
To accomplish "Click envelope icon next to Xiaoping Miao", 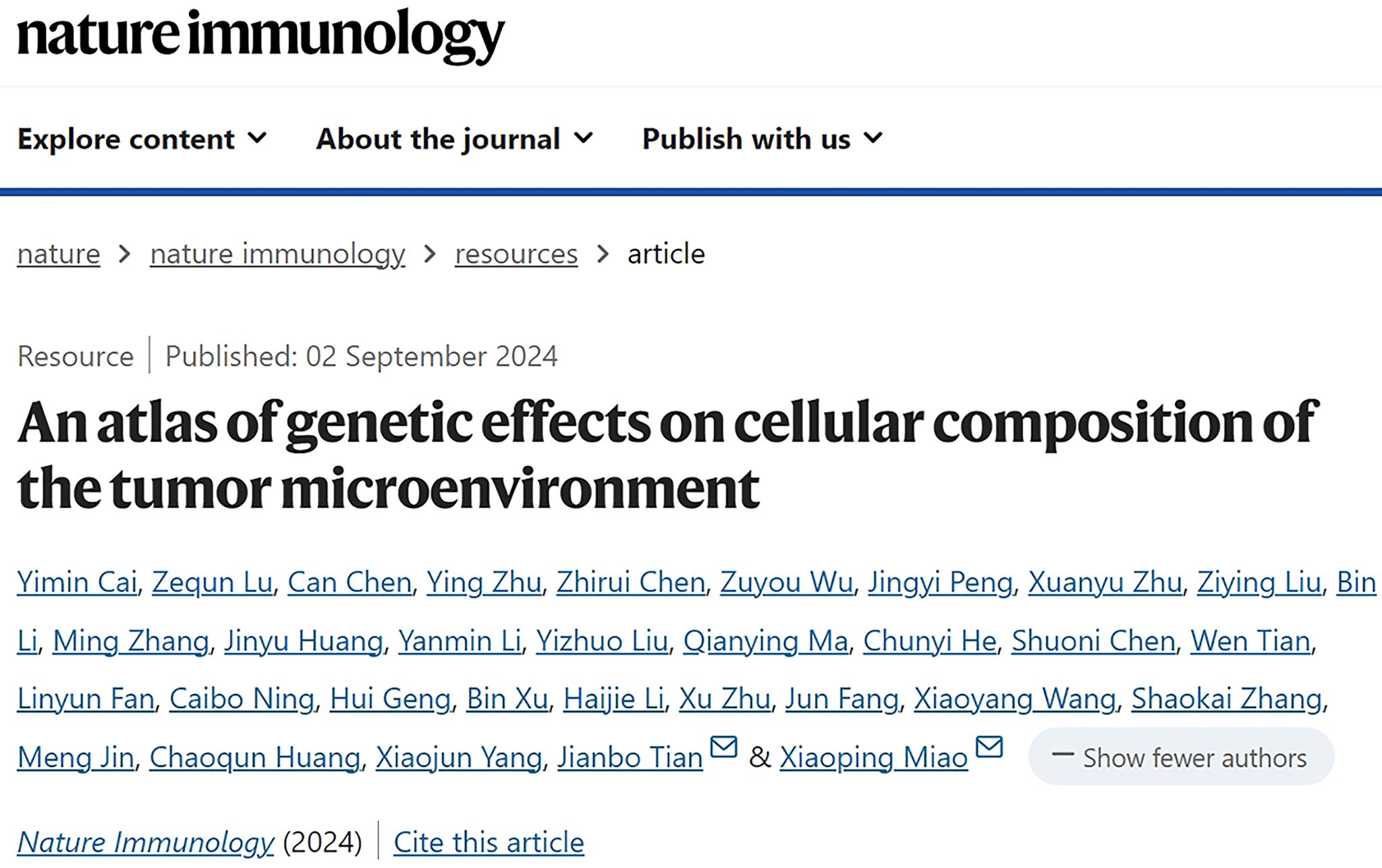I will [x=989, y=747].
